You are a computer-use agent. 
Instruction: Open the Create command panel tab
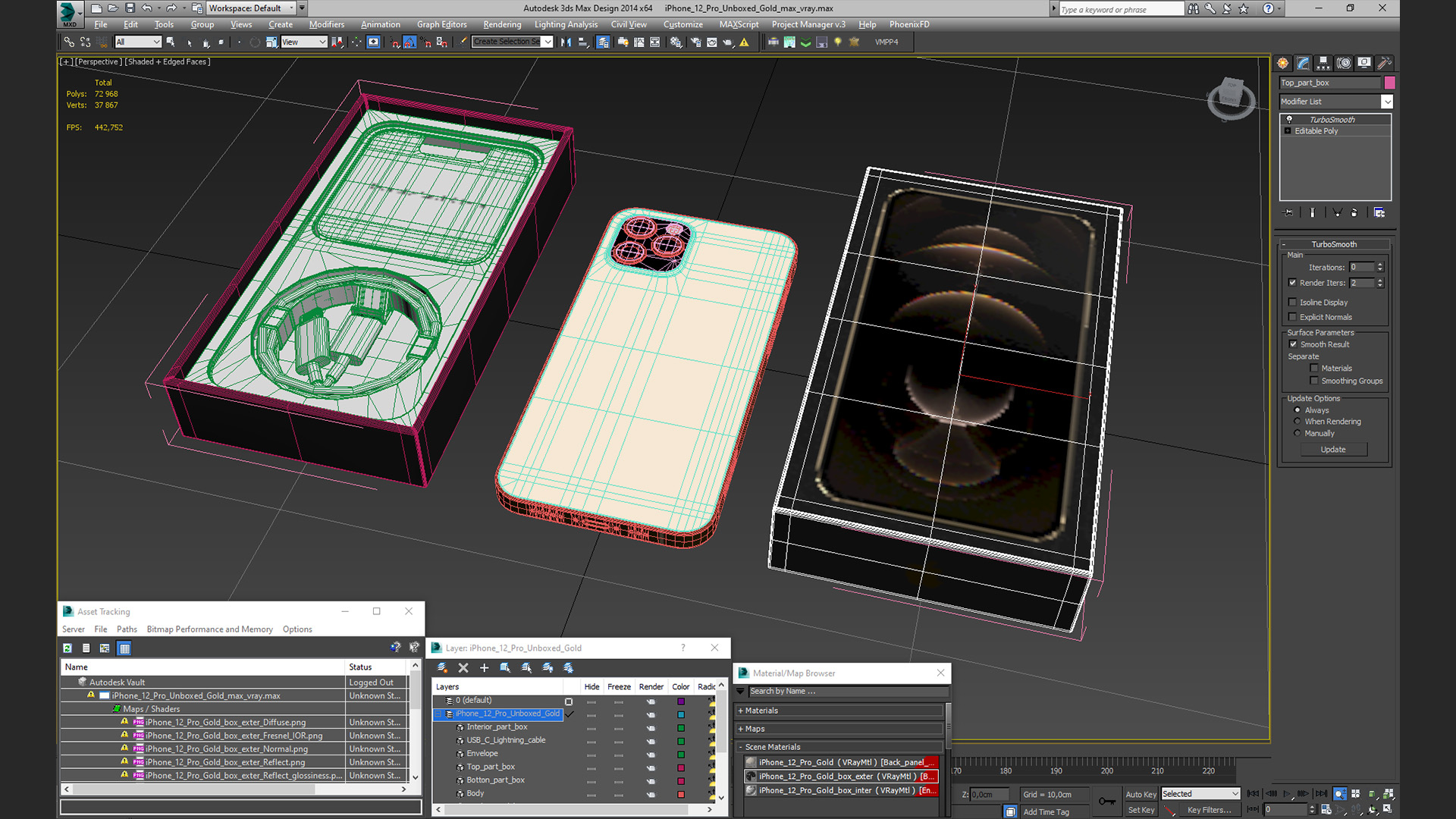coord(1282,63)
